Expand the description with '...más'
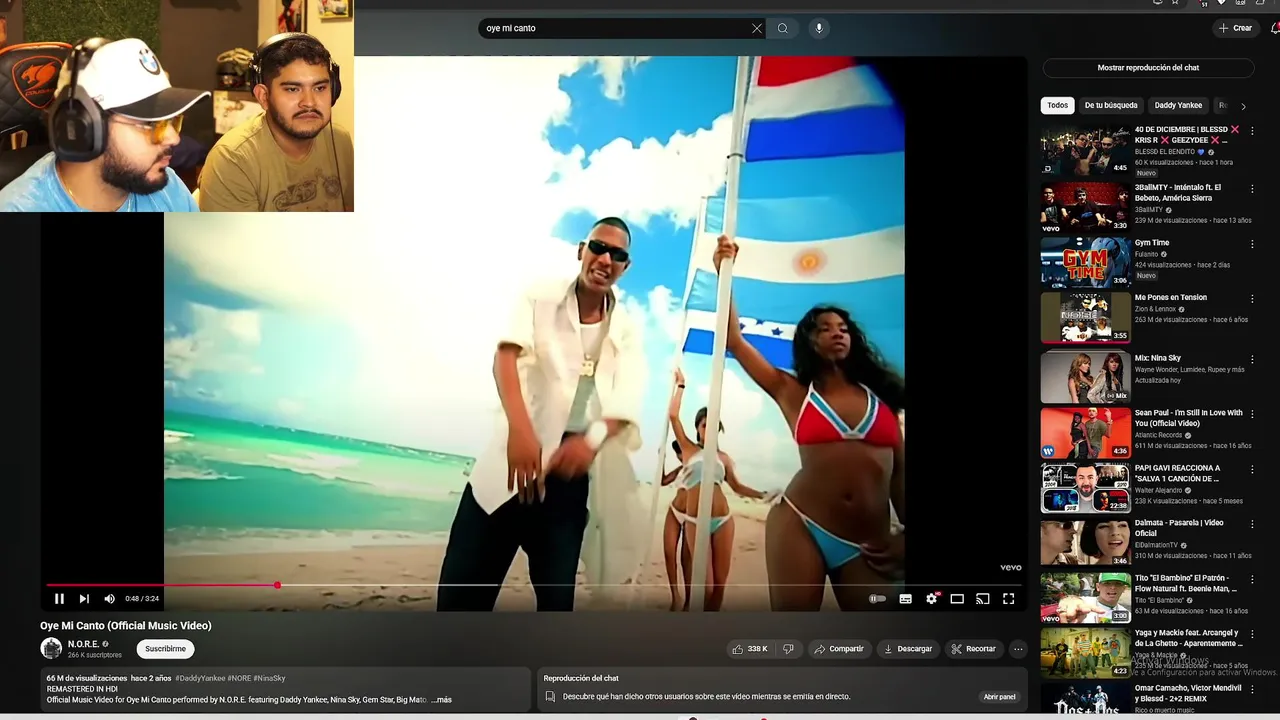This screenshot has height=720, width=1280. (441, 700)
